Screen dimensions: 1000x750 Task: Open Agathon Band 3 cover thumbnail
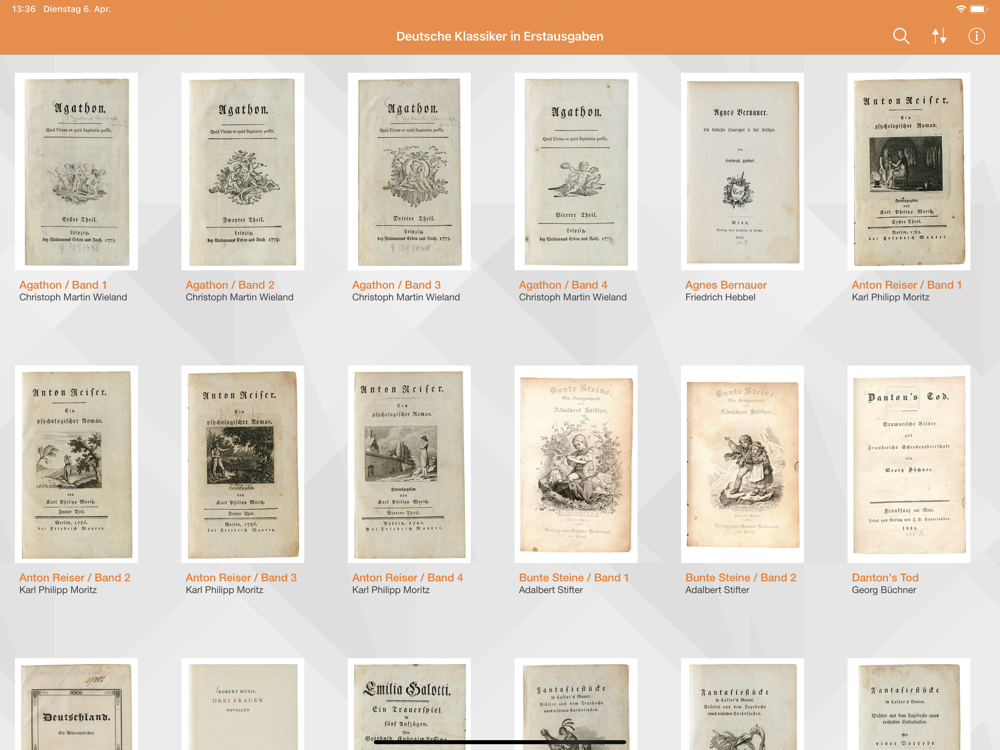click(409, 172)
